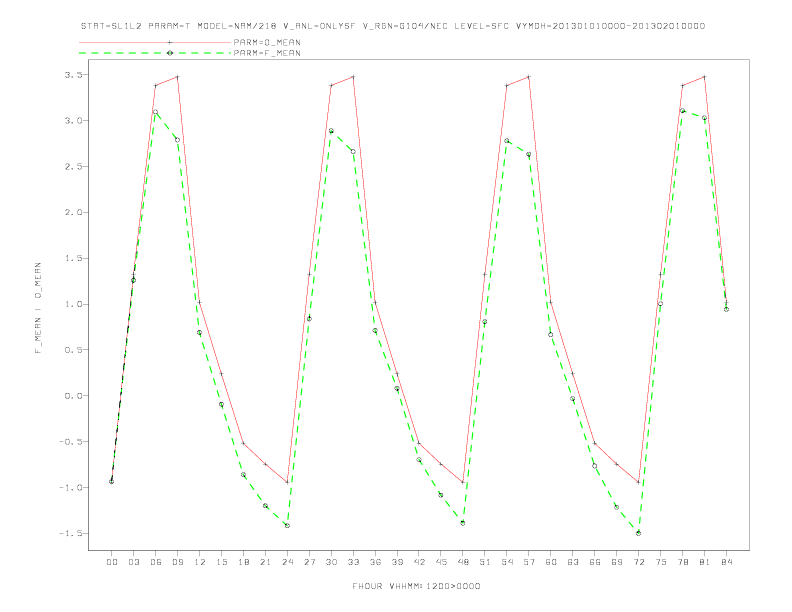Click the 18 forecast hour tick label

click(x=243, y=562)
